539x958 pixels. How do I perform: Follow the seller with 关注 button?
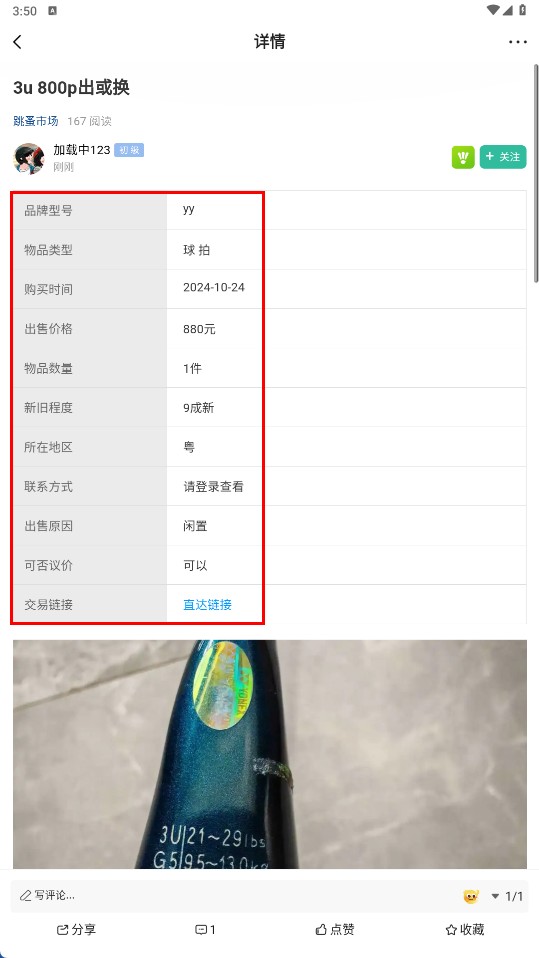pos(503,157)
